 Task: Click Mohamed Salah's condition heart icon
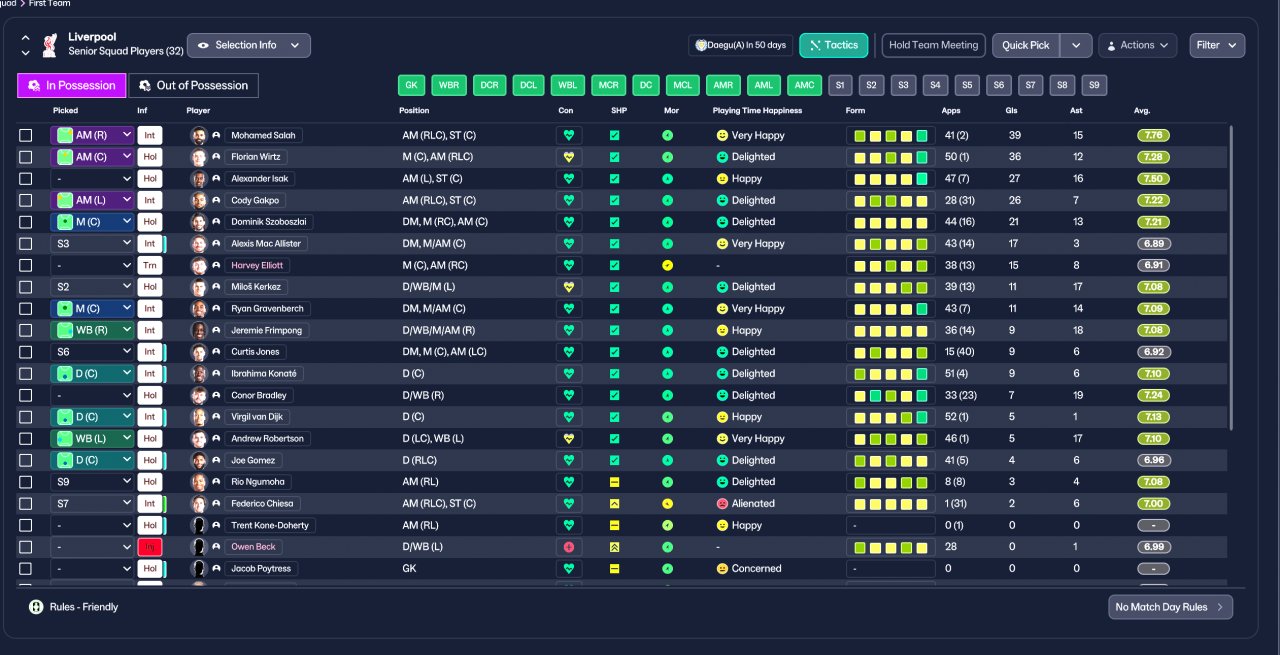point(569,135)
